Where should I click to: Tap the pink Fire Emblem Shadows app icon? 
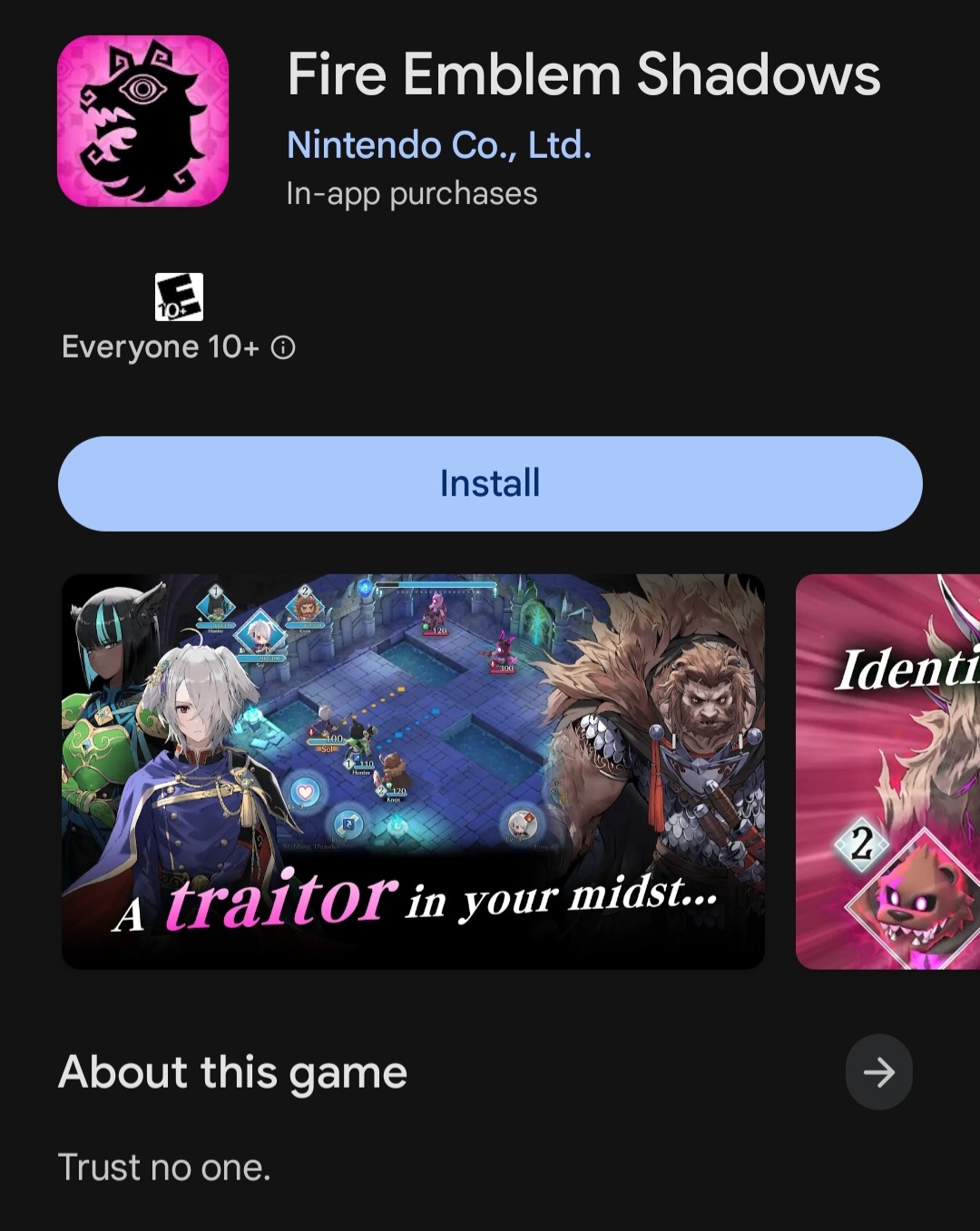142,121
